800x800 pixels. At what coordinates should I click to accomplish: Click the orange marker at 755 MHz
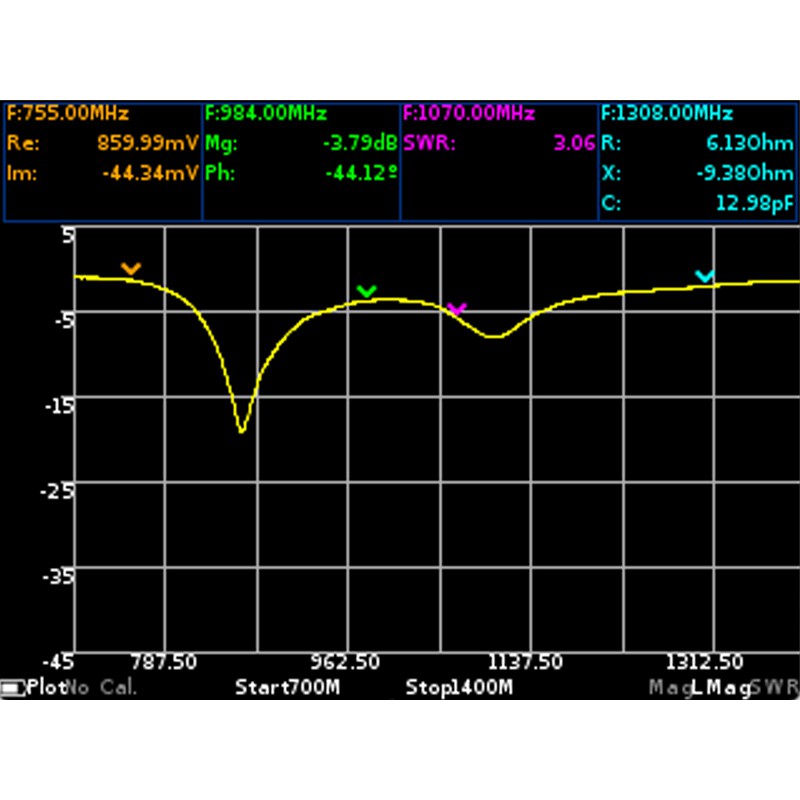pyautogui.click(x=131, y=268)
